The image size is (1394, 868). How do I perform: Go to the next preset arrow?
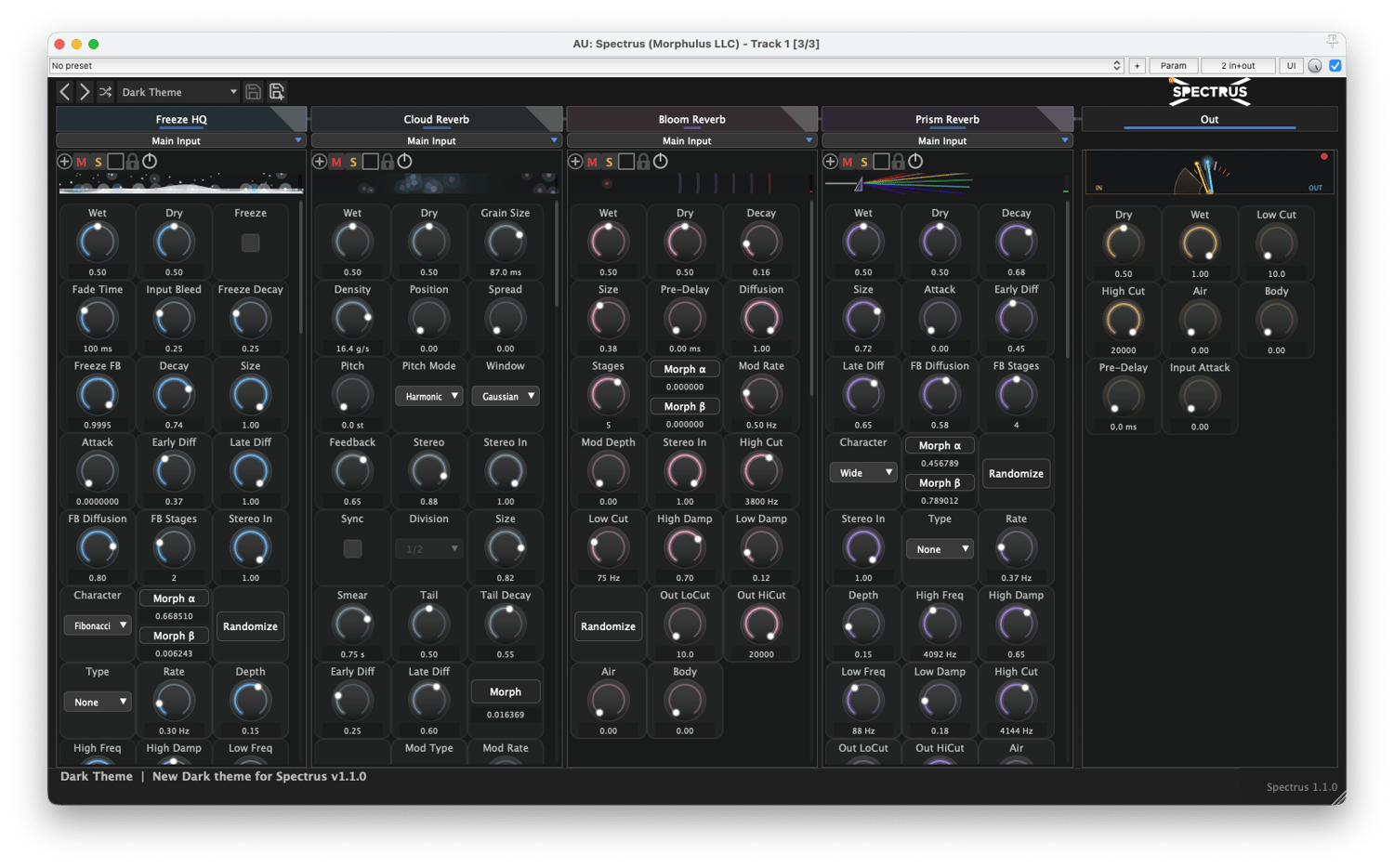coord(85,91)
